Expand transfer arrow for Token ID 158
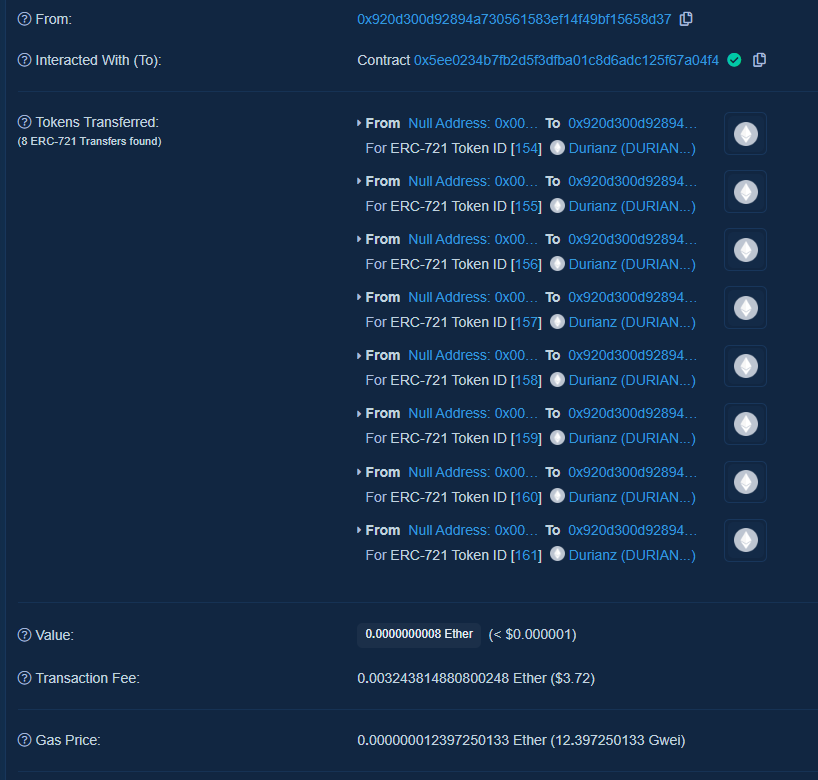Image resolution: width=818 pixels, height=780 pixels. pyautogui.click(x=359, y=355)
